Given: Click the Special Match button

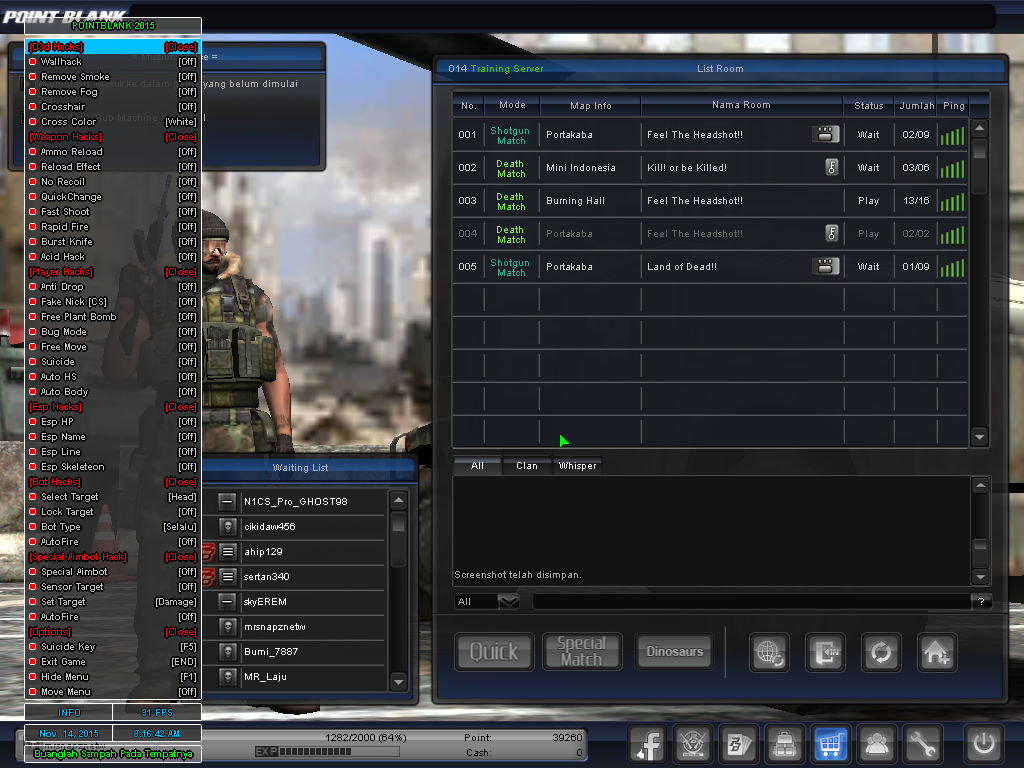Looking at the screenshot, I should (581, 652).
